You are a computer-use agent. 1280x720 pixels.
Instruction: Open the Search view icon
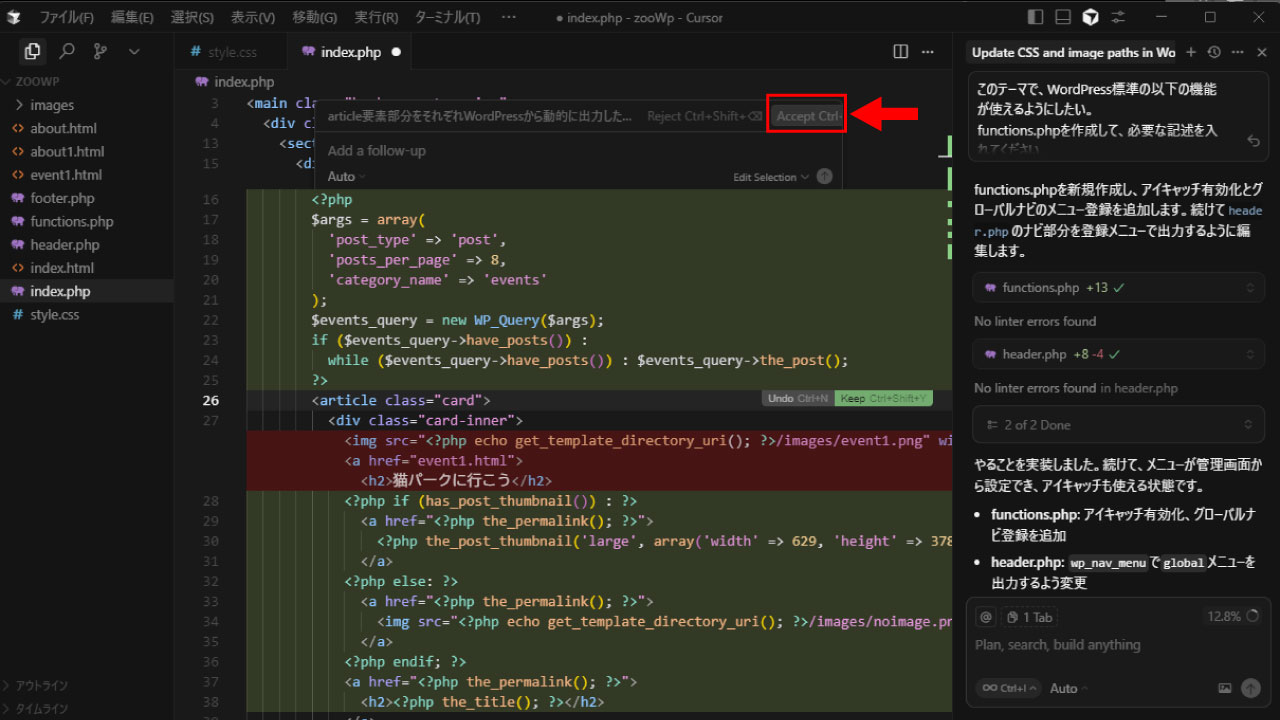coord(67,51)
